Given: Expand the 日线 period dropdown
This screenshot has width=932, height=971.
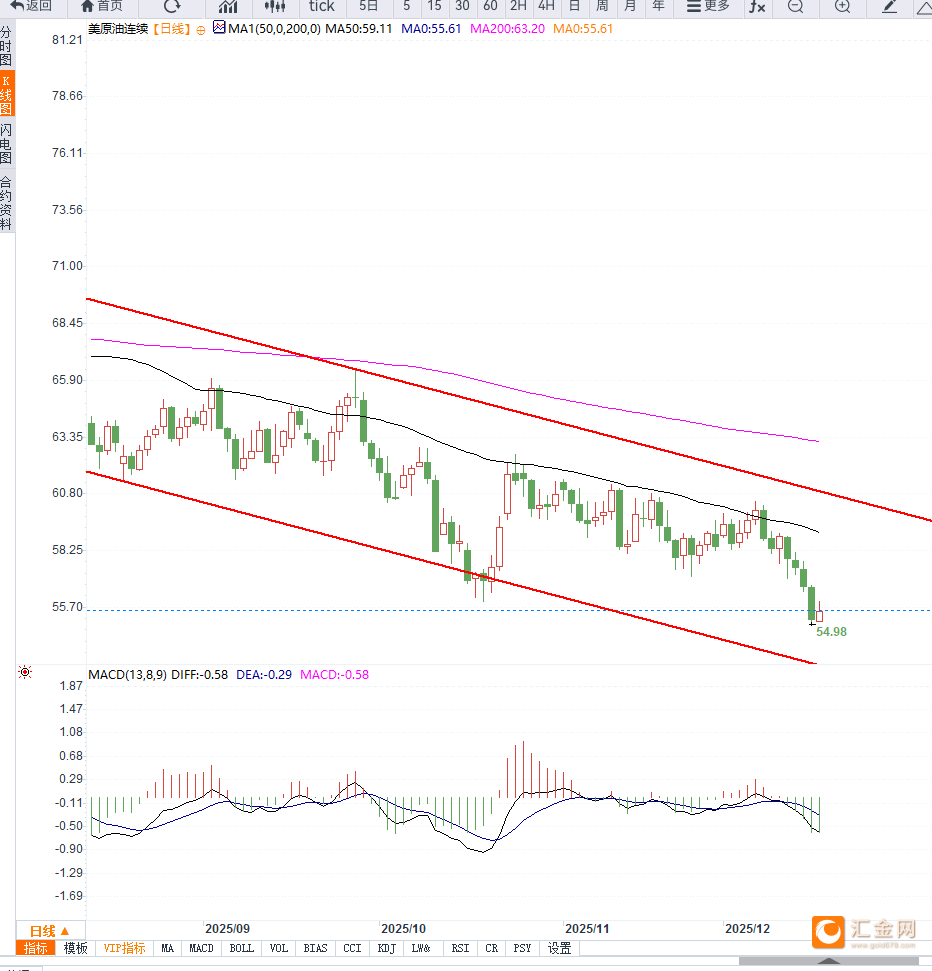Looking at the screenshot, I should point(50,931).
